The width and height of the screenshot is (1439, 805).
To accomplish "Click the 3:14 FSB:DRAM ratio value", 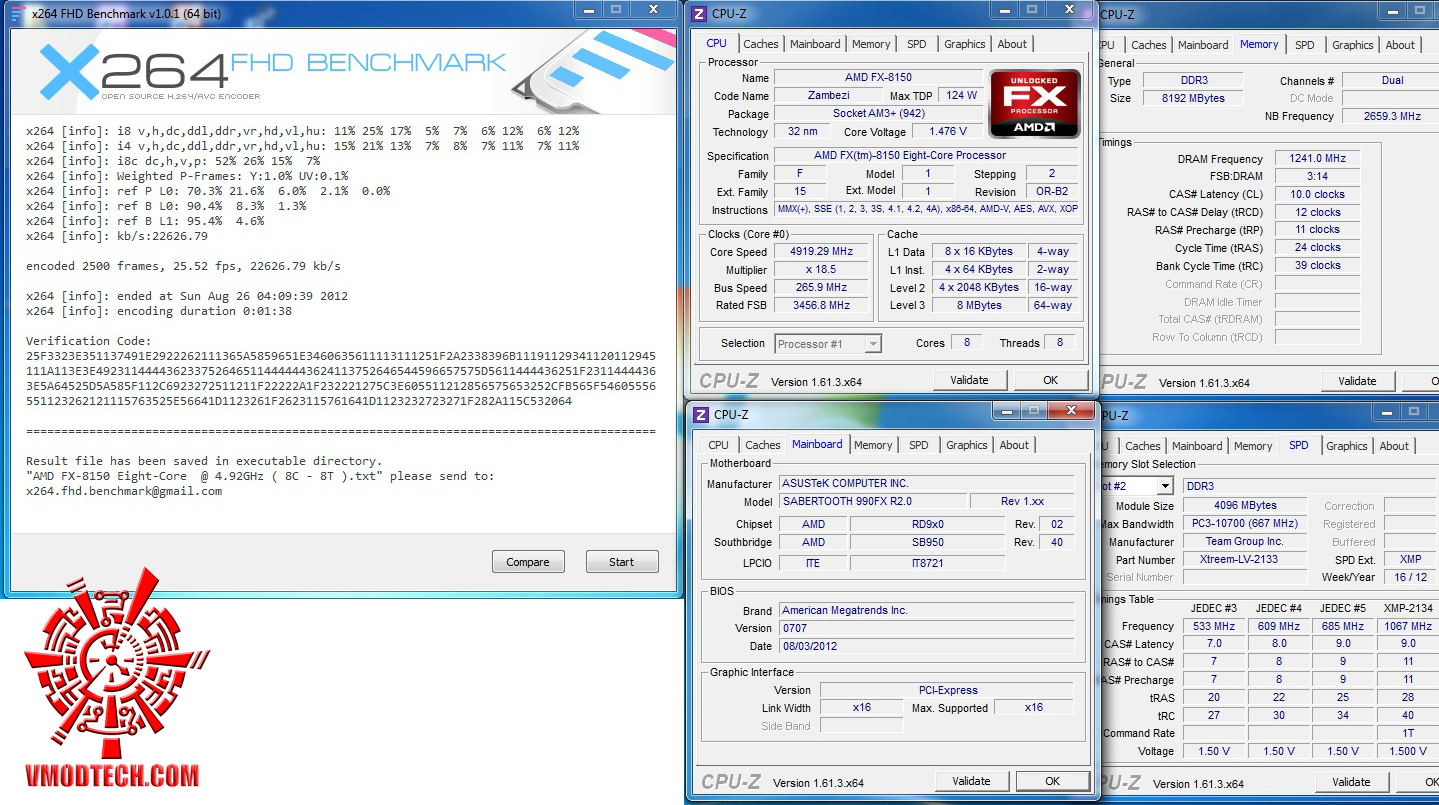I will point(1317,177).
